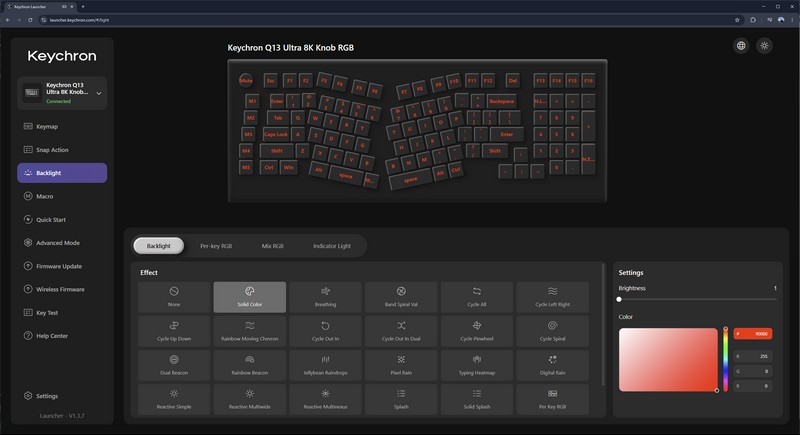Choose the Cycle Spiral effect
The image size is (800, 435).
click(553, 331)
